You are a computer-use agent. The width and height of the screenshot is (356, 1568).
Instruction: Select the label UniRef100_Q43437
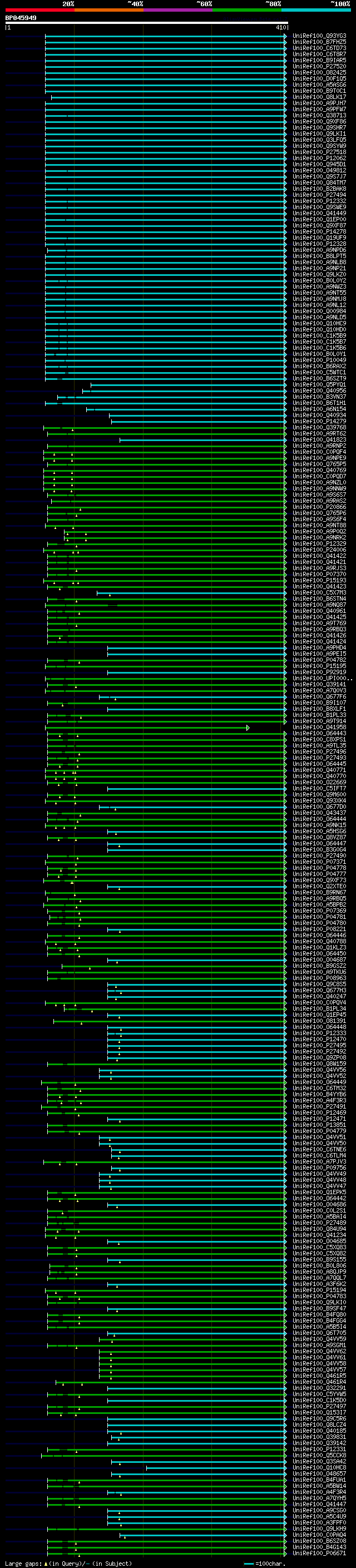click(319, 813)
